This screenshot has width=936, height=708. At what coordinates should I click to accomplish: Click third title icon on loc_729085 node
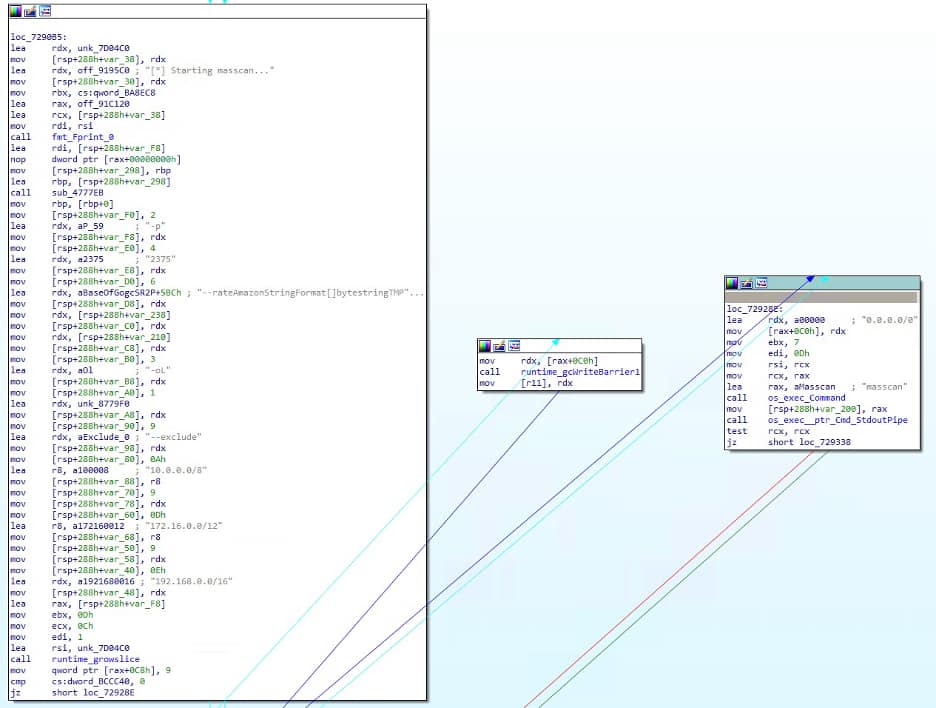coord(45,11)
